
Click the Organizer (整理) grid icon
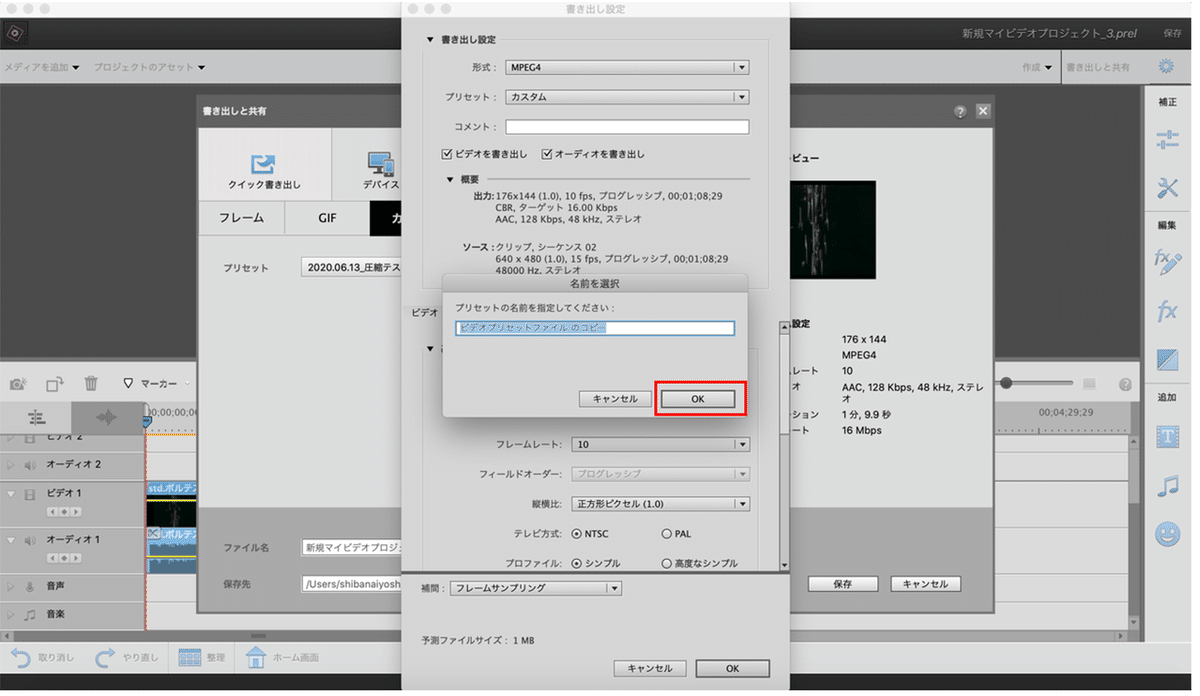click(191, 658)
